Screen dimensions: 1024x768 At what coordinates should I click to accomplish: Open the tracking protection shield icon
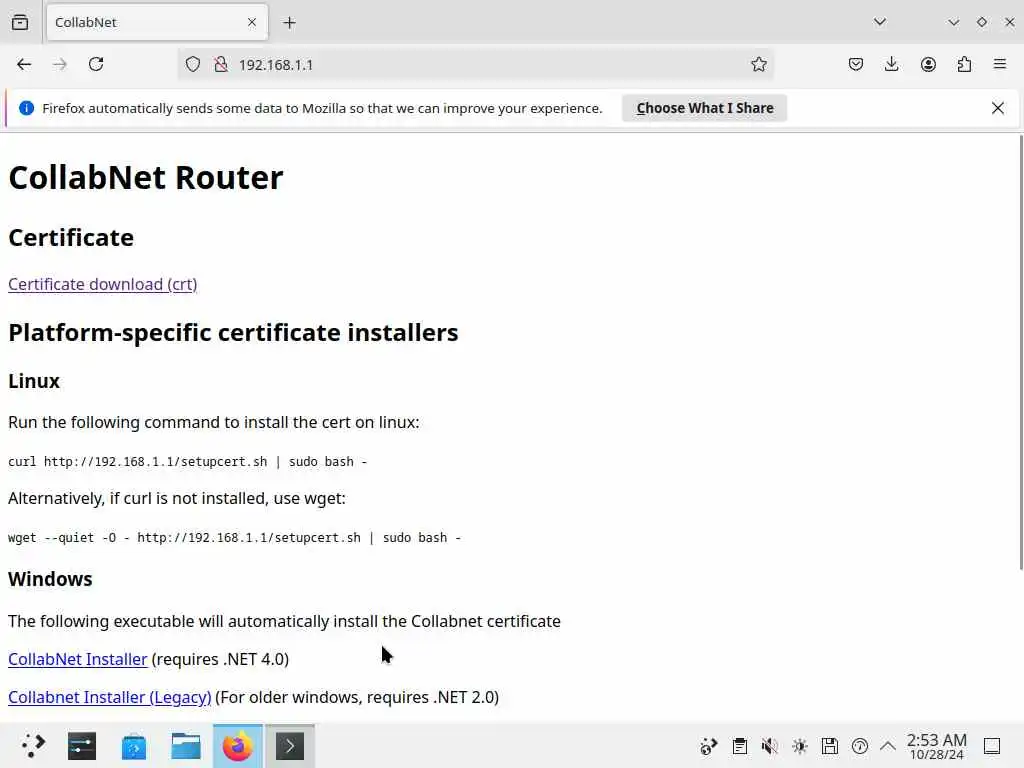tap(193, 64)
